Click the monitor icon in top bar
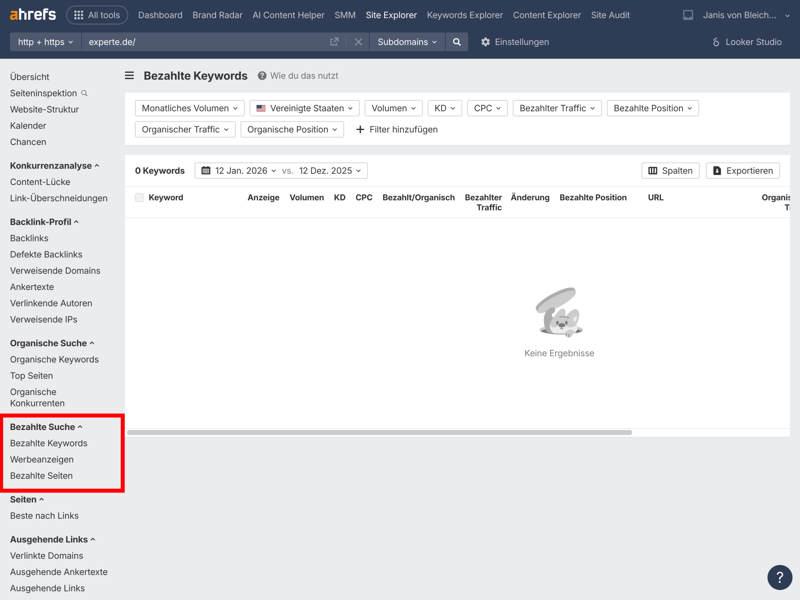The height and width of the screenshot is (600, 800). pos(688,15)
